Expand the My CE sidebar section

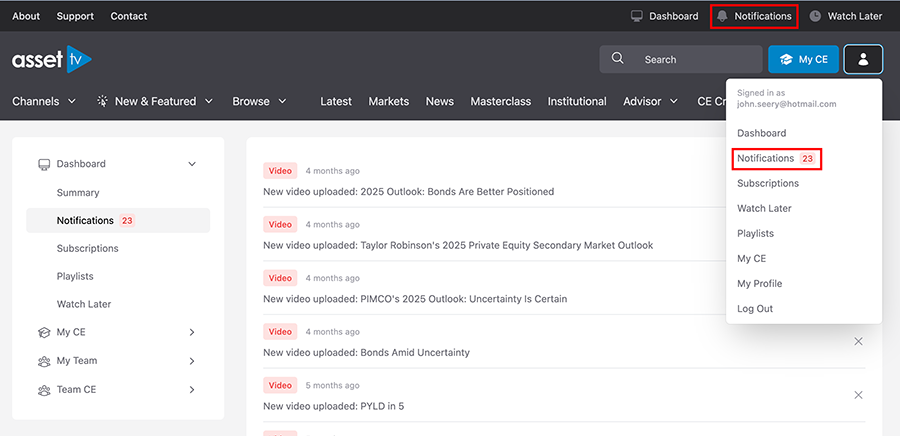point(192,332)
